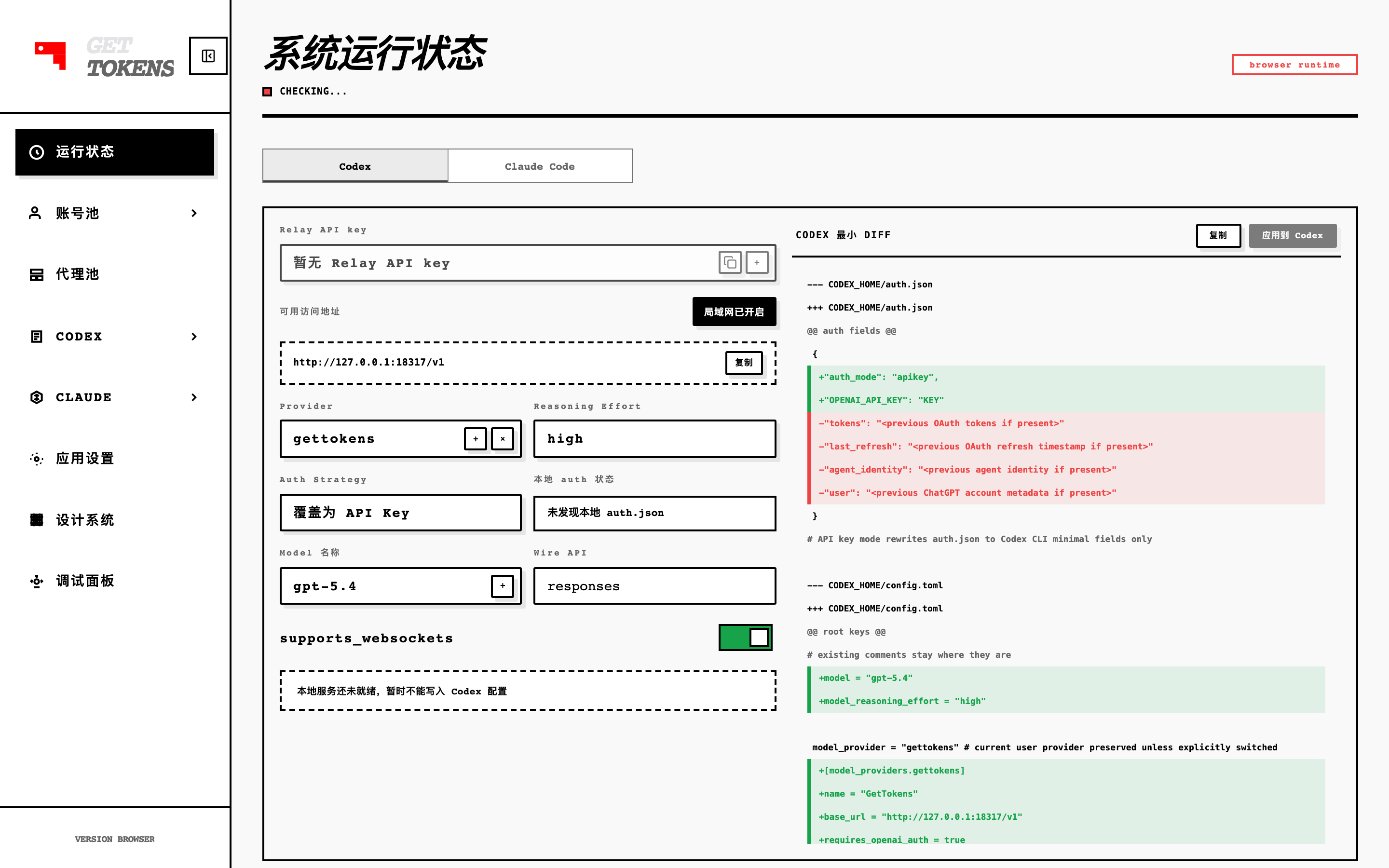The height and width of the screenshot is (868, 1389).
Task: Click the hexagon icon beside CLAUDE
Action: click(37, 397)
